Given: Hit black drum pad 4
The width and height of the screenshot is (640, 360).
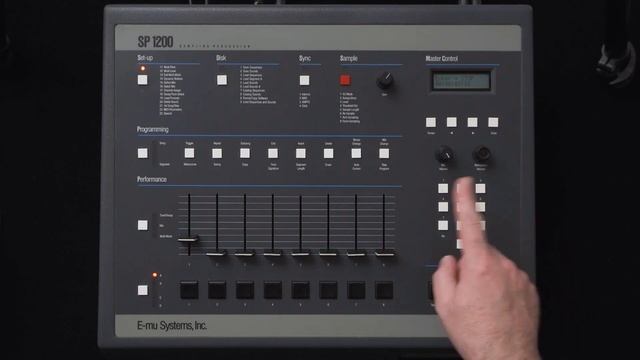Looking at the screenshot, I should [273, 290].
